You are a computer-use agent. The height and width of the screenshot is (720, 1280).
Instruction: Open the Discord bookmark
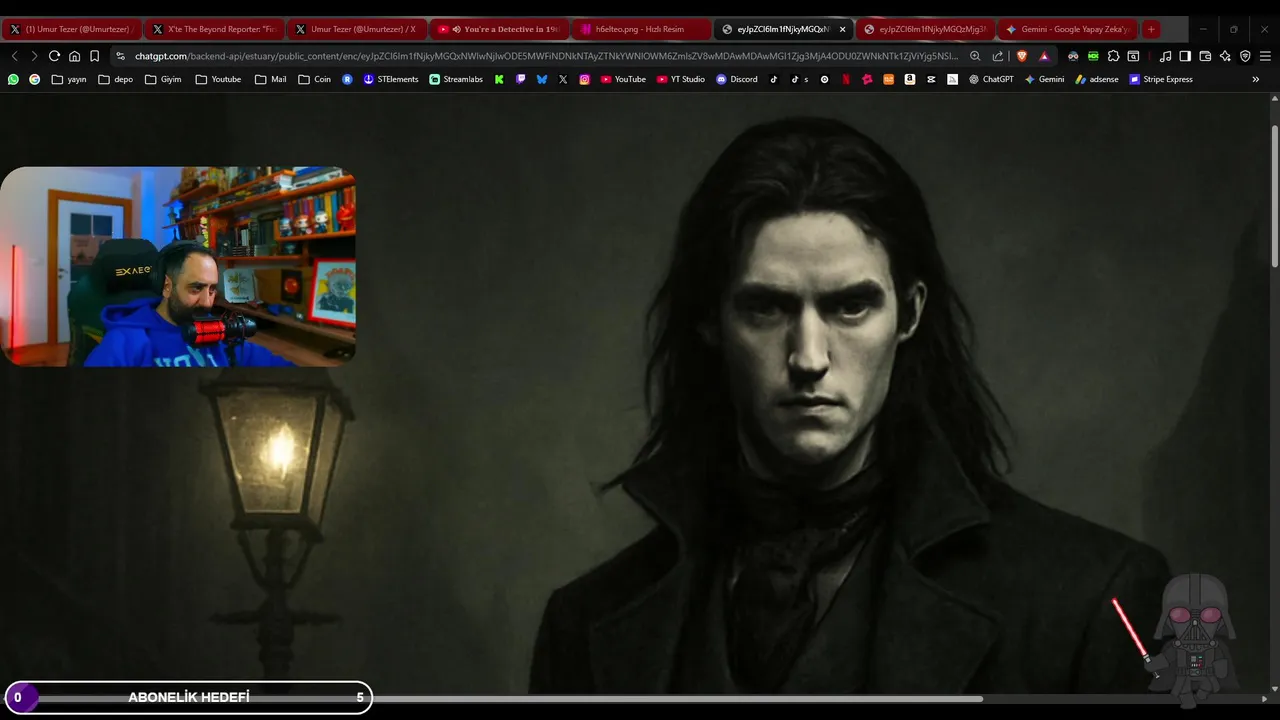click(x=737, y=79)
